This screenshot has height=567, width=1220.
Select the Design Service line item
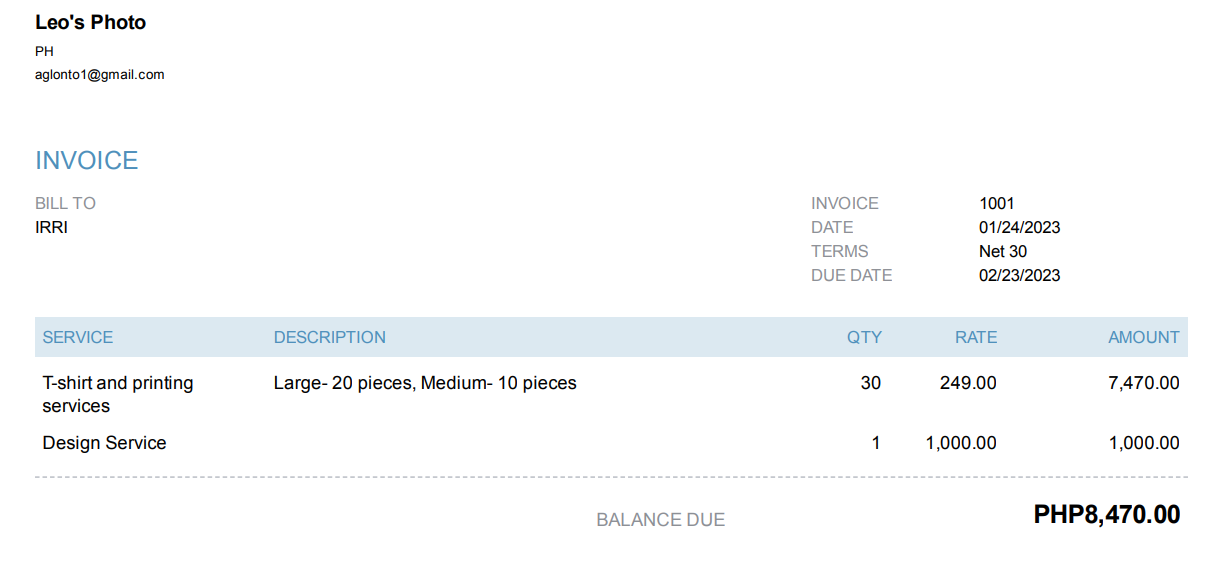coord(105,443)
